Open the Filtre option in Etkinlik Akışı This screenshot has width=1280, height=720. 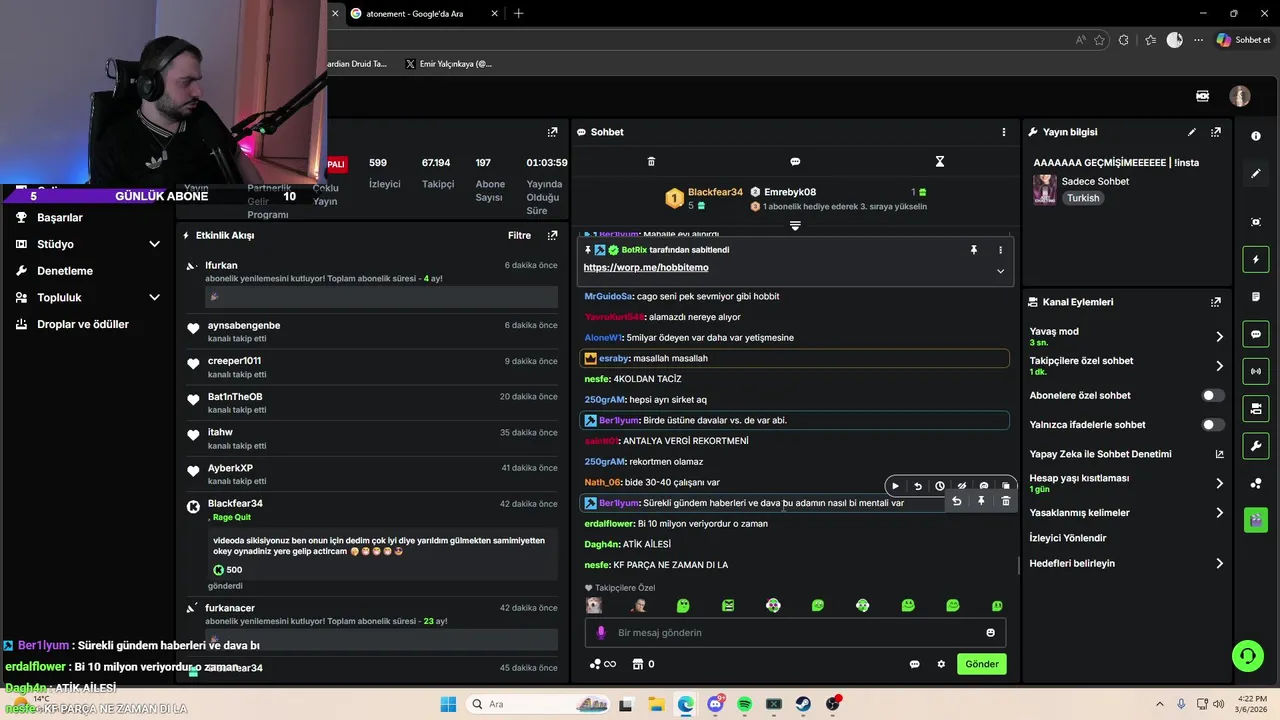(519, 236)
